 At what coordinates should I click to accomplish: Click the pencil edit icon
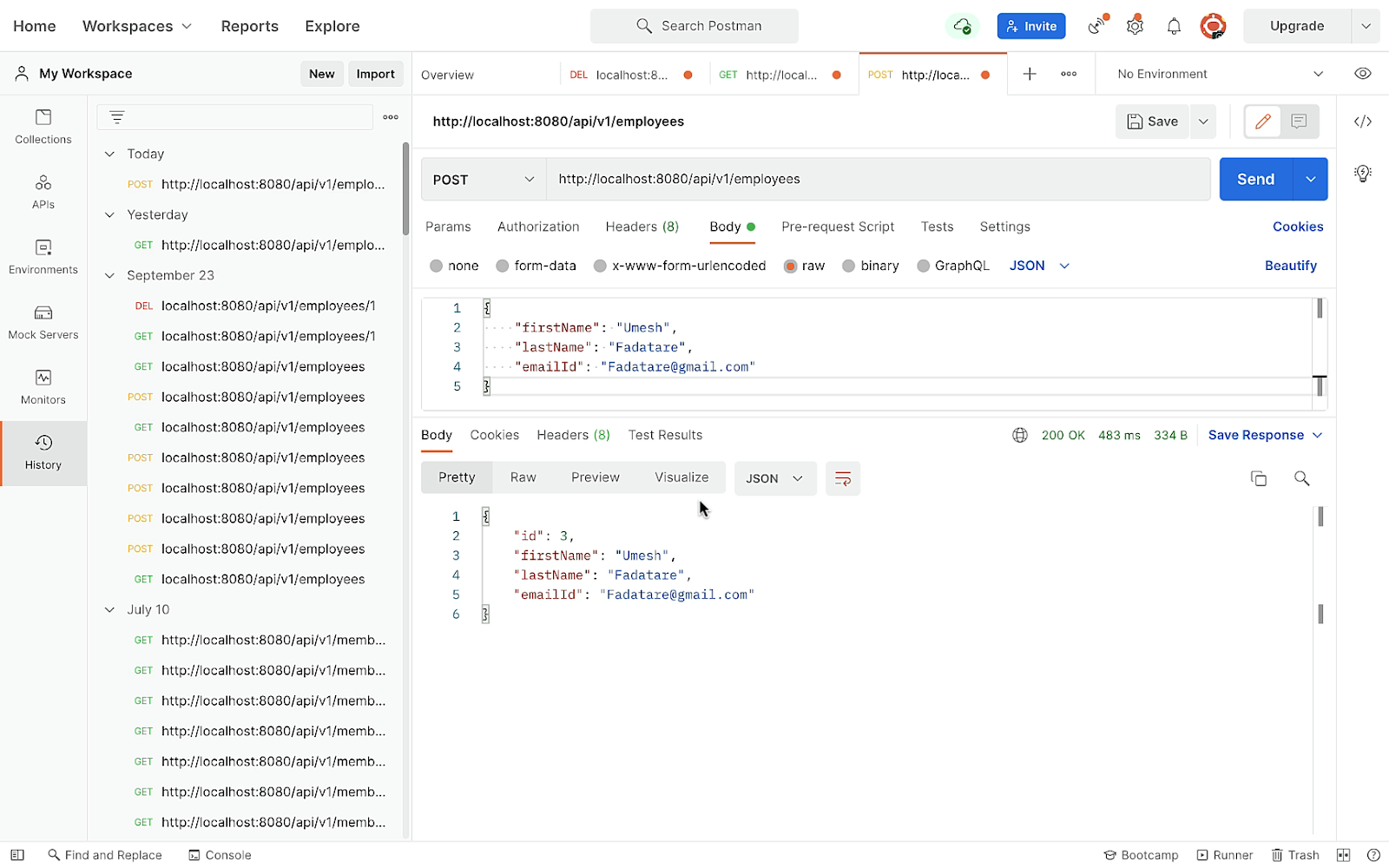(x=1263, y=122)
